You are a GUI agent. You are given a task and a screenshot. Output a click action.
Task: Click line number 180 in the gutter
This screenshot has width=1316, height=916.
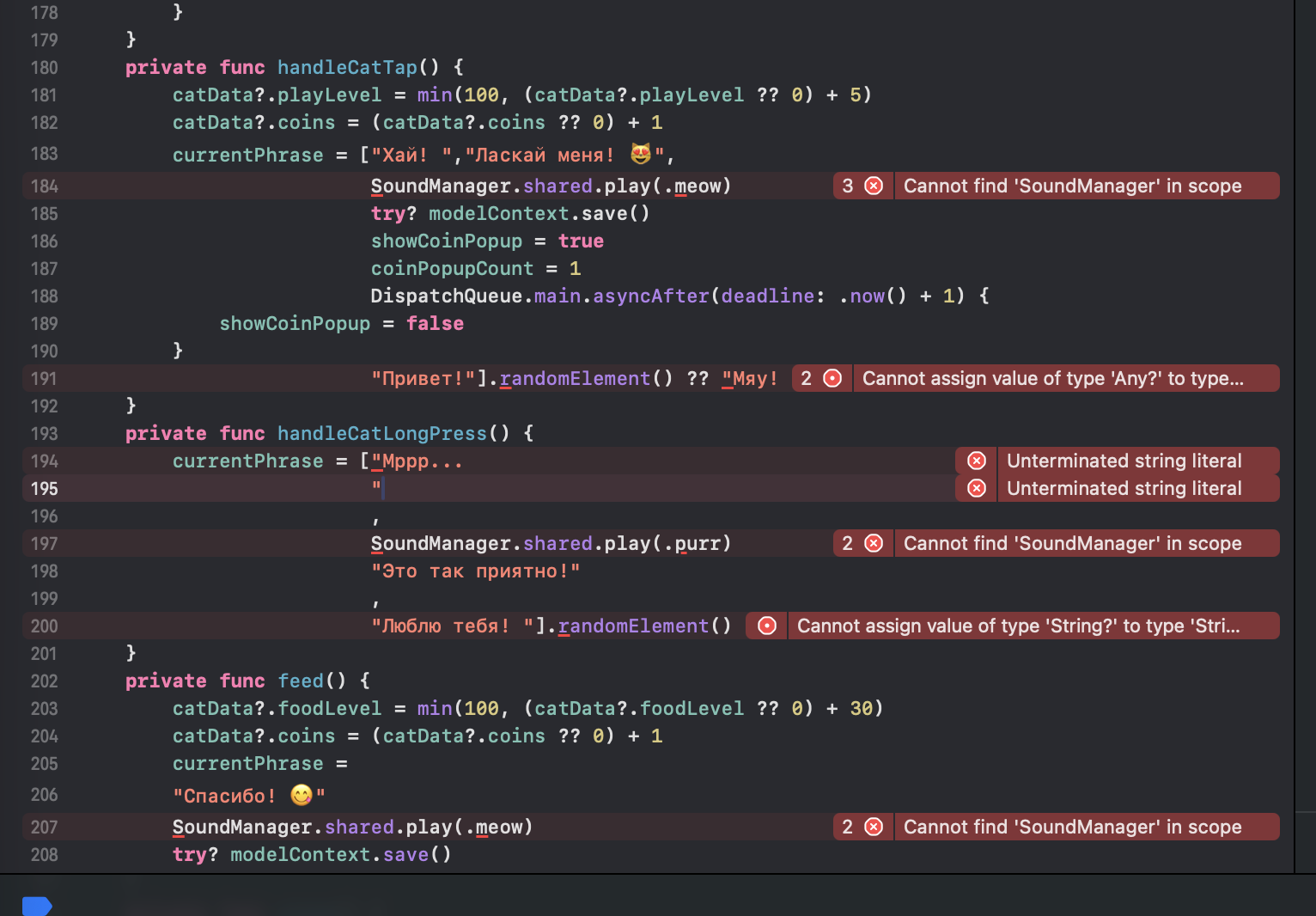click(x=45, y=67)
